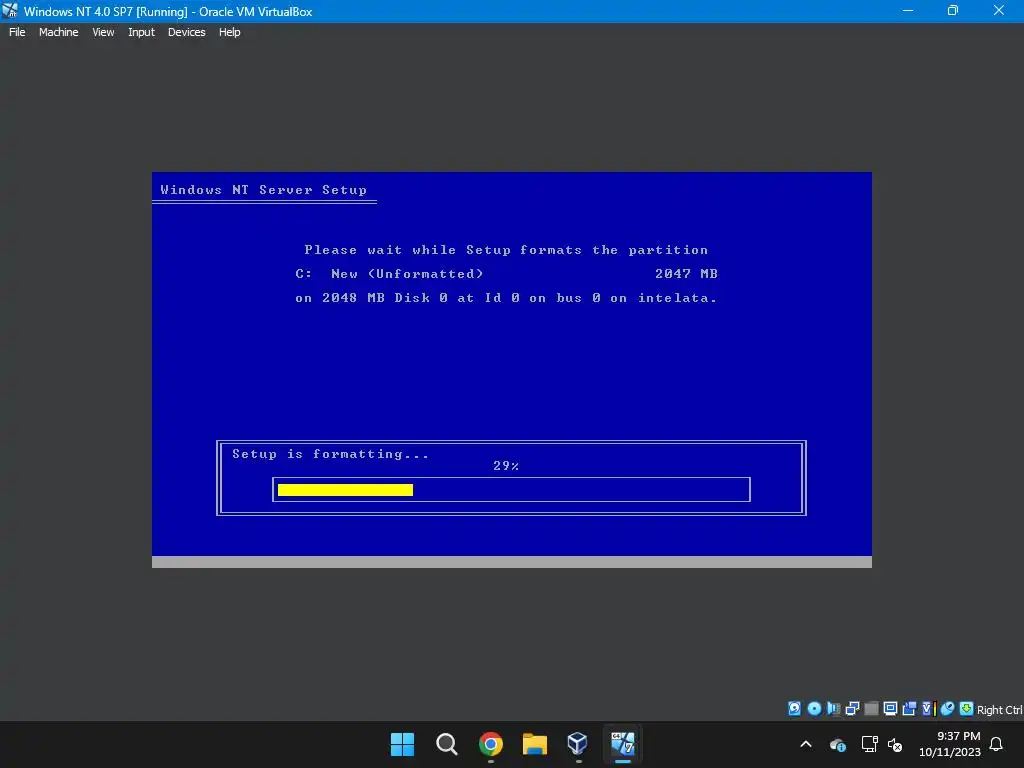
Task: Click the VirtualBox title bar app icon
Action: pyautogui.click(x=10, y=10)
